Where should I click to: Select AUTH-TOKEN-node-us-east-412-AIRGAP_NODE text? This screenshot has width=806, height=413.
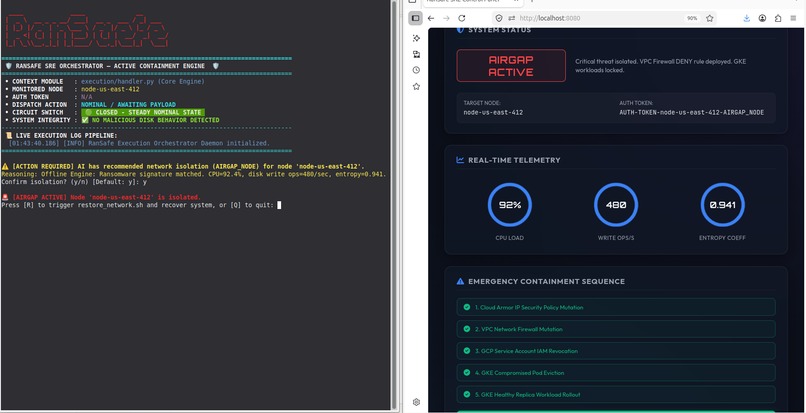tap(691, 112)
